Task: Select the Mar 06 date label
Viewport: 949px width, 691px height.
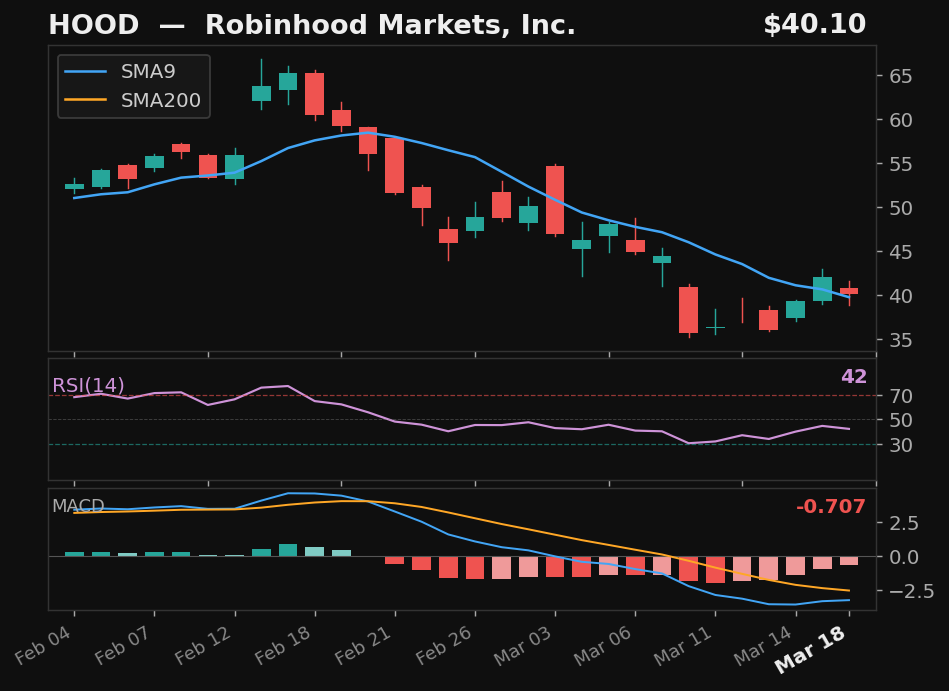Action: pyautogui.click(x=603, y=645)
